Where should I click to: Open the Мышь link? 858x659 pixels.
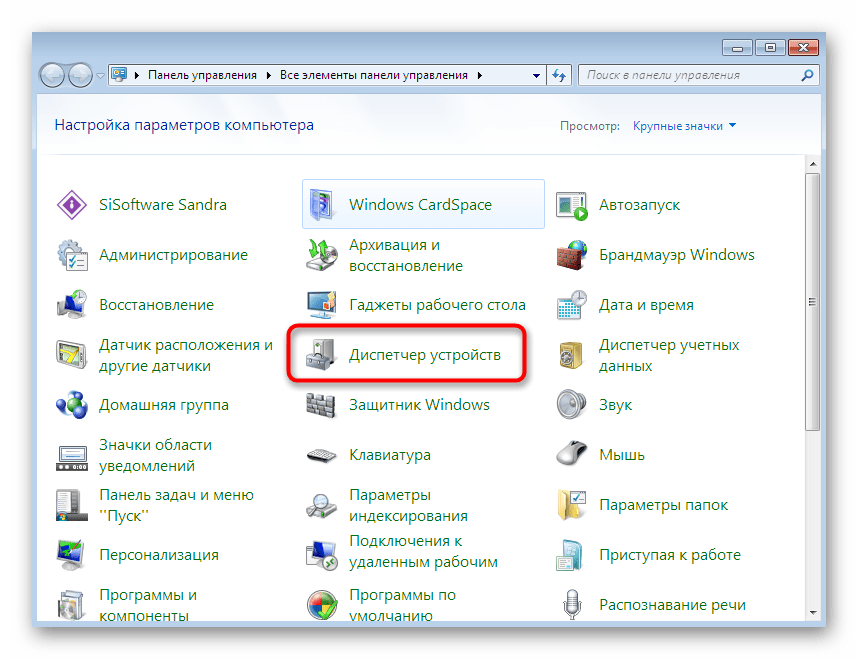pos(622,455)
